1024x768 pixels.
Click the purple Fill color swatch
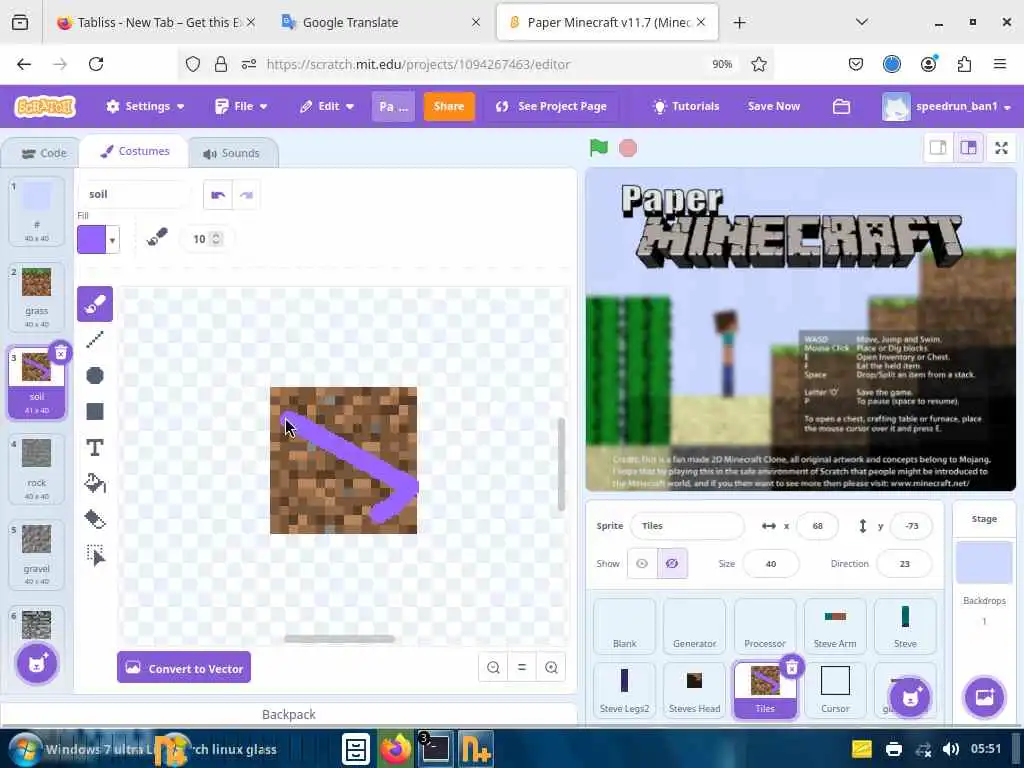91,240
